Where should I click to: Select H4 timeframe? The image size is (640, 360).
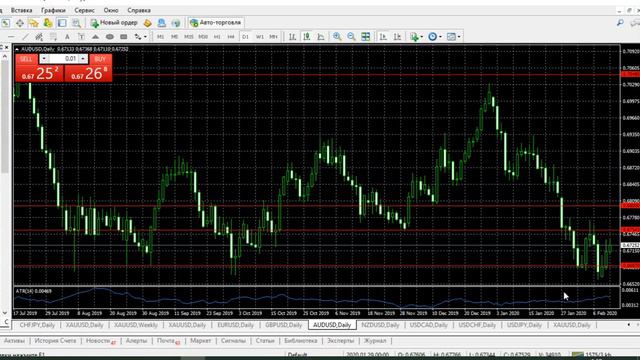[x=231, y=37]
